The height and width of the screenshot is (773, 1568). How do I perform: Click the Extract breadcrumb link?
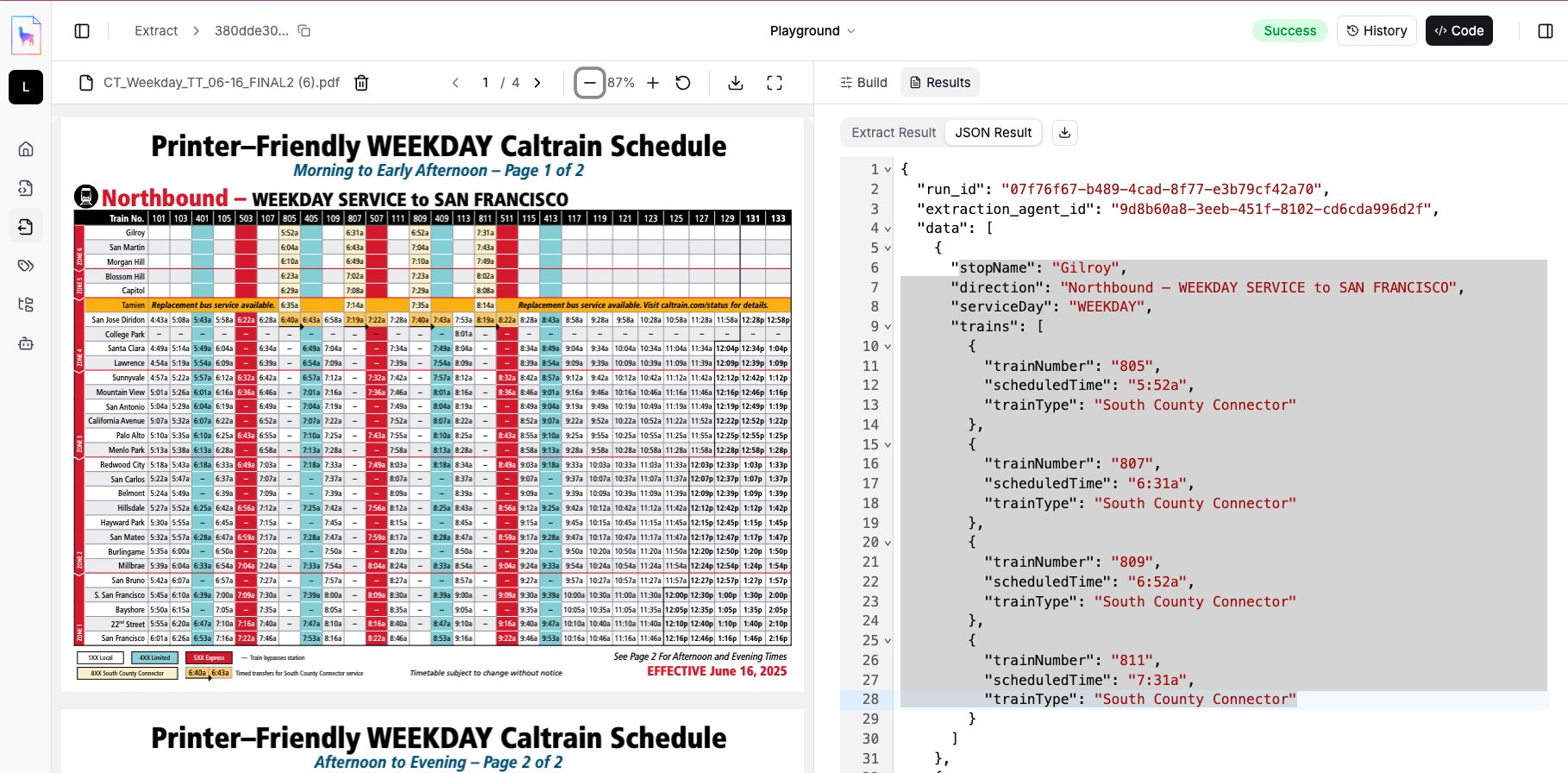coord(156,31)
